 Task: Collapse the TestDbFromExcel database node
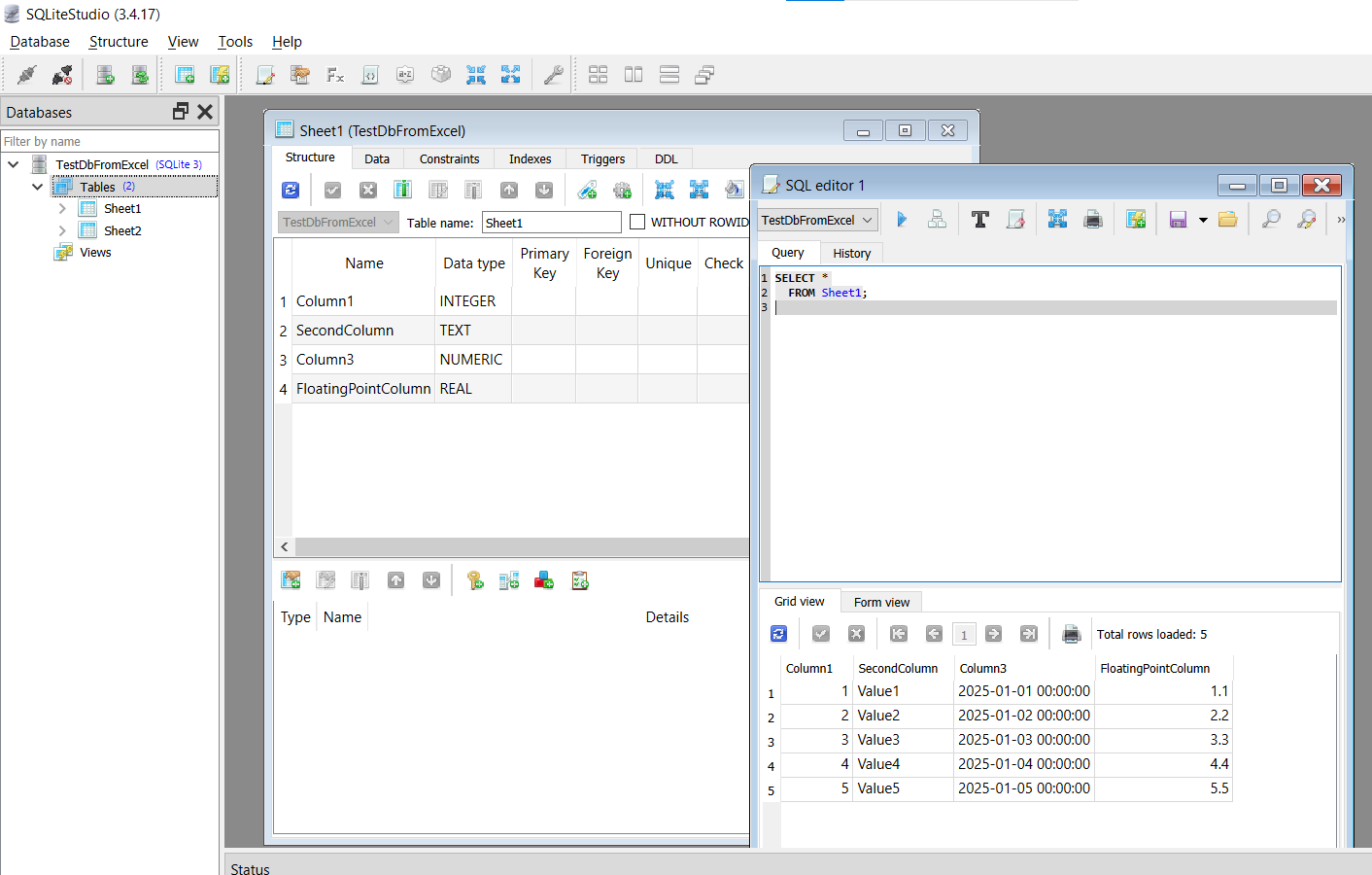click(x=14, y=164)
